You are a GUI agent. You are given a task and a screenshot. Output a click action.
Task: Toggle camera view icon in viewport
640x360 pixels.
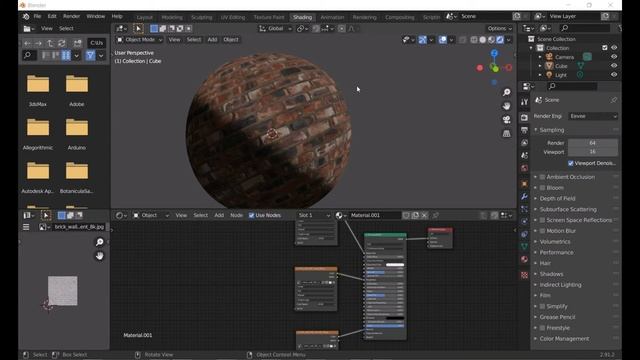[507, 120]
